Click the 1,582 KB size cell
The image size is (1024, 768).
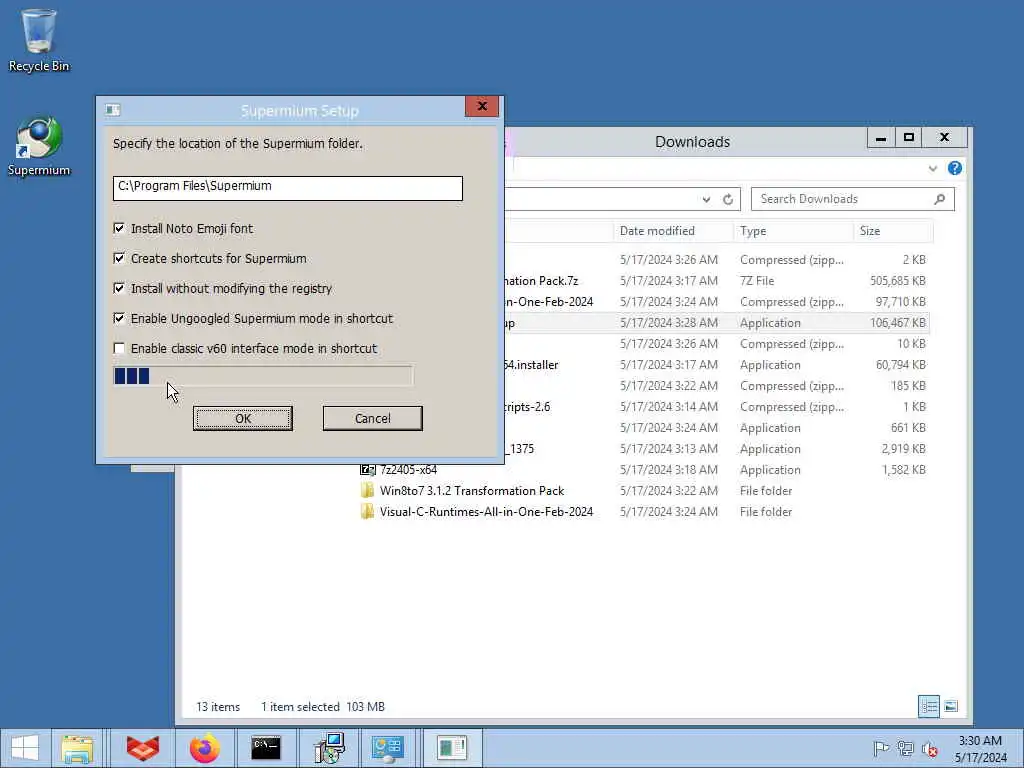(x=903, y=470)
